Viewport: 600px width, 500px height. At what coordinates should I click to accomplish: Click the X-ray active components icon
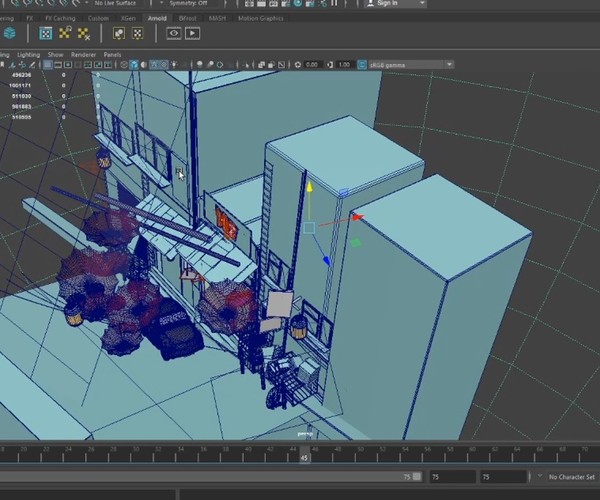coord(271,65)
